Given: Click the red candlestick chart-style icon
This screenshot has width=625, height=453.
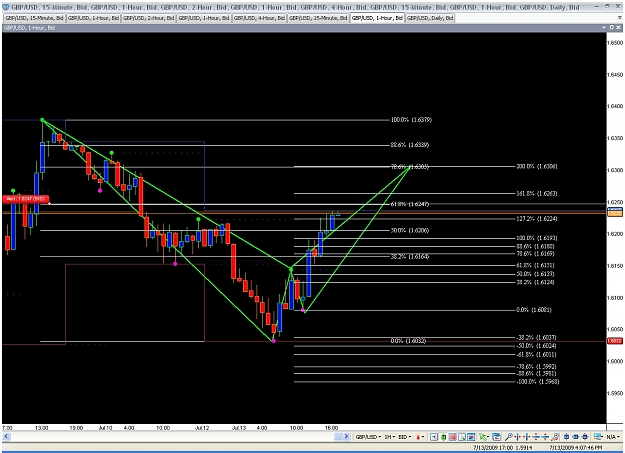Looking at the screenshot, I should pos(418,437).
